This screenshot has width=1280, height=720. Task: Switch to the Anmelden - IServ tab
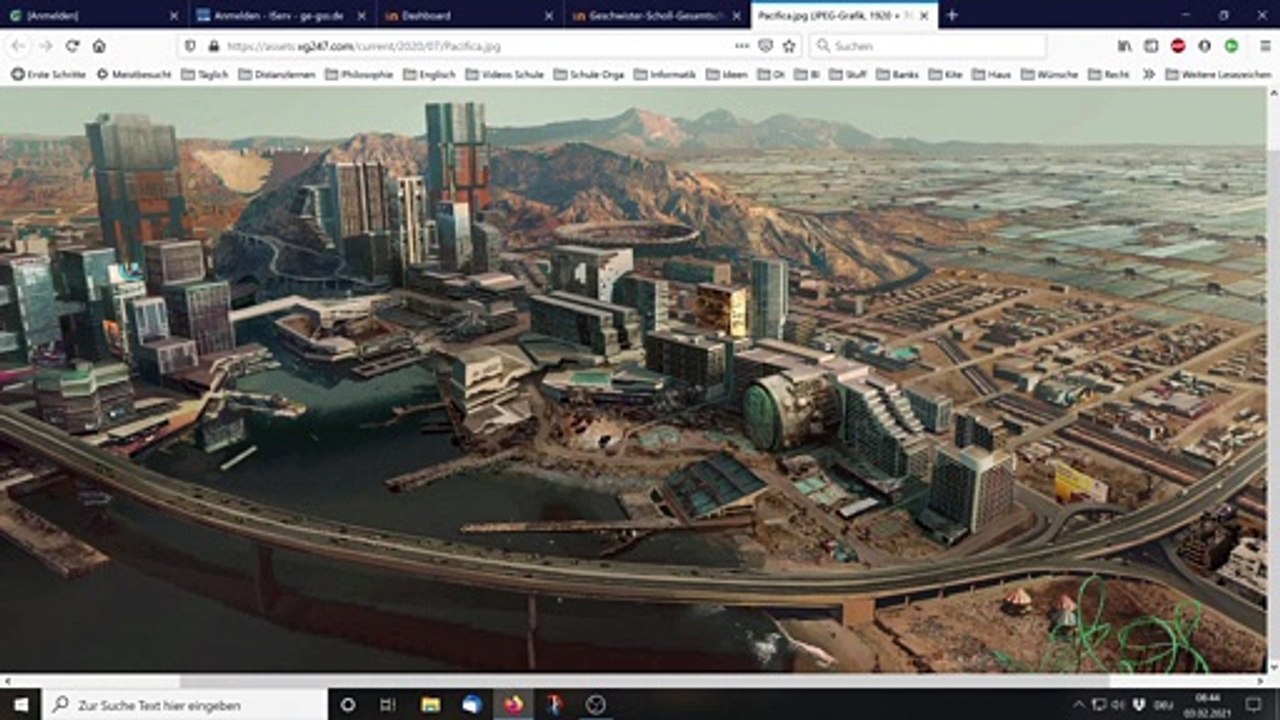[x=282, y=16]
